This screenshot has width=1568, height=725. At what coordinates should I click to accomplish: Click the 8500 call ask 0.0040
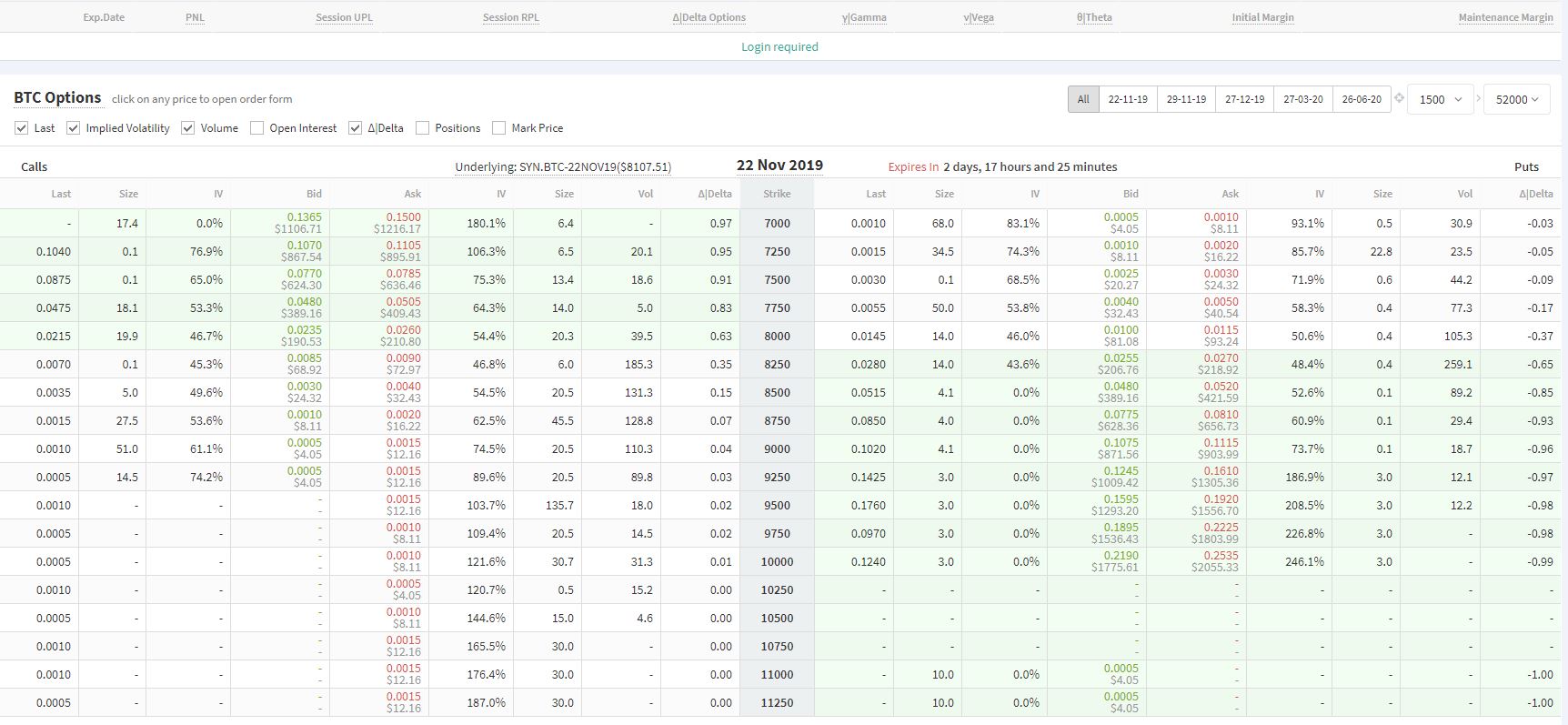(403, 387)
